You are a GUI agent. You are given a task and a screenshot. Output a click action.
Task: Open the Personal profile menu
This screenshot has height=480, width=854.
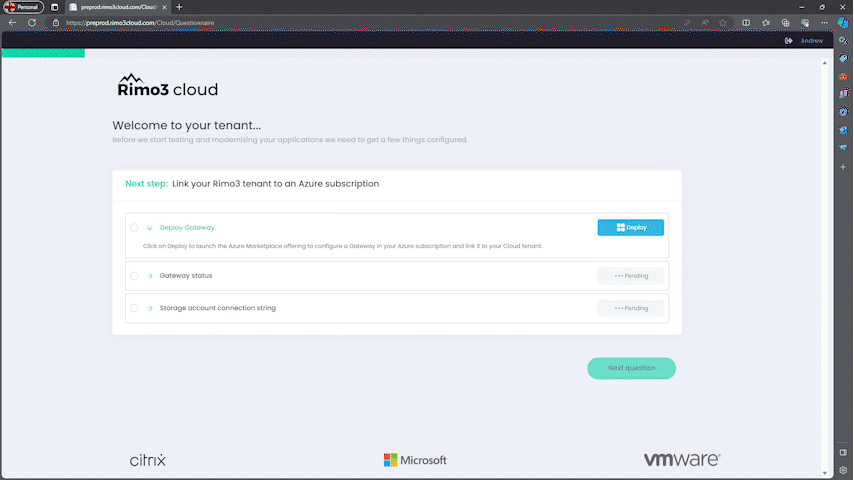pyautogui.click(x=23, y=7)
